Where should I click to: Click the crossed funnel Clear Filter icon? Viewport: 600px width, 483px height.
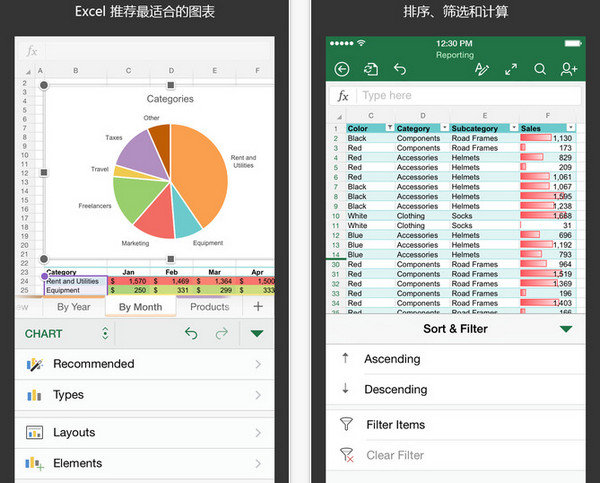pyautogui.click(x=347, y=455)
